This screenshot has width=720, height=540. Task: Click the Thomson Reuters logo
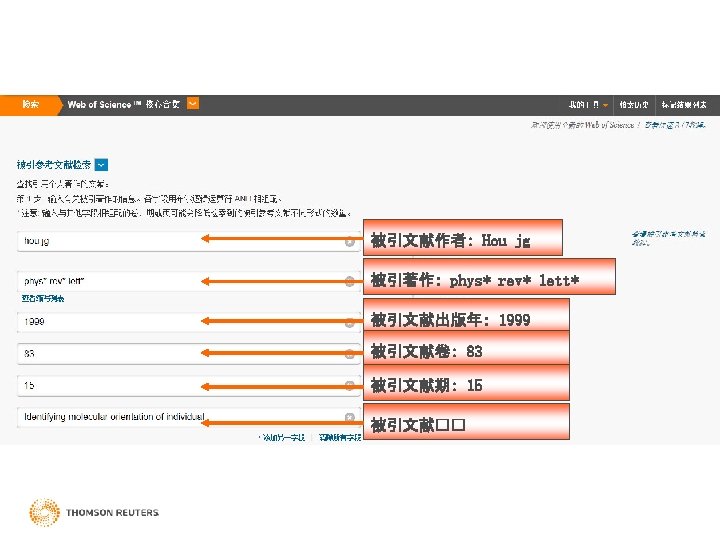[x=94, y=512]
